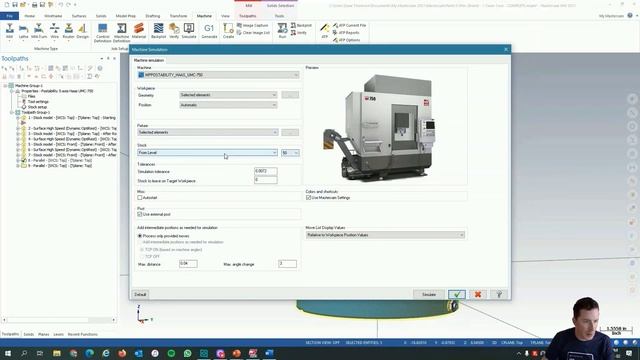Open the Fixture Selected elements dropdown
The image size is (640, 360).
[208, 132]
